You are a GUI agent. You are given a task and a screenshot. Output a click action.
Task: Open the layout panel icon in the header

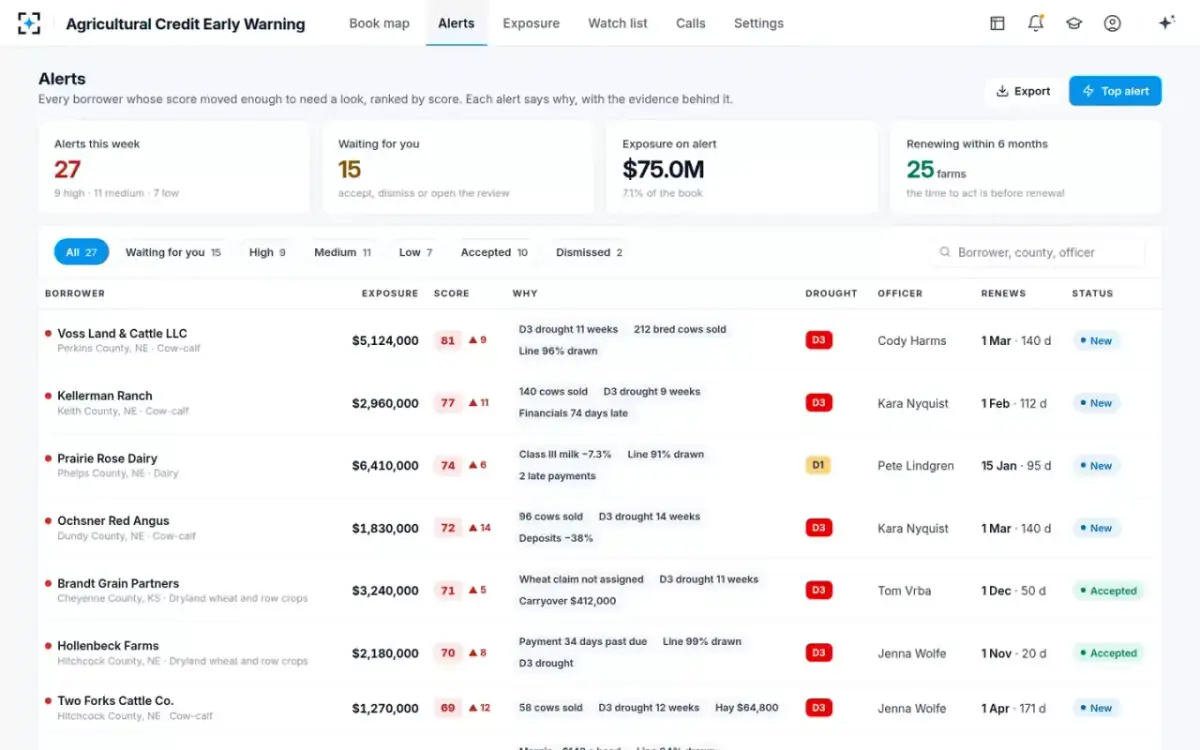(x=997, y=23)
